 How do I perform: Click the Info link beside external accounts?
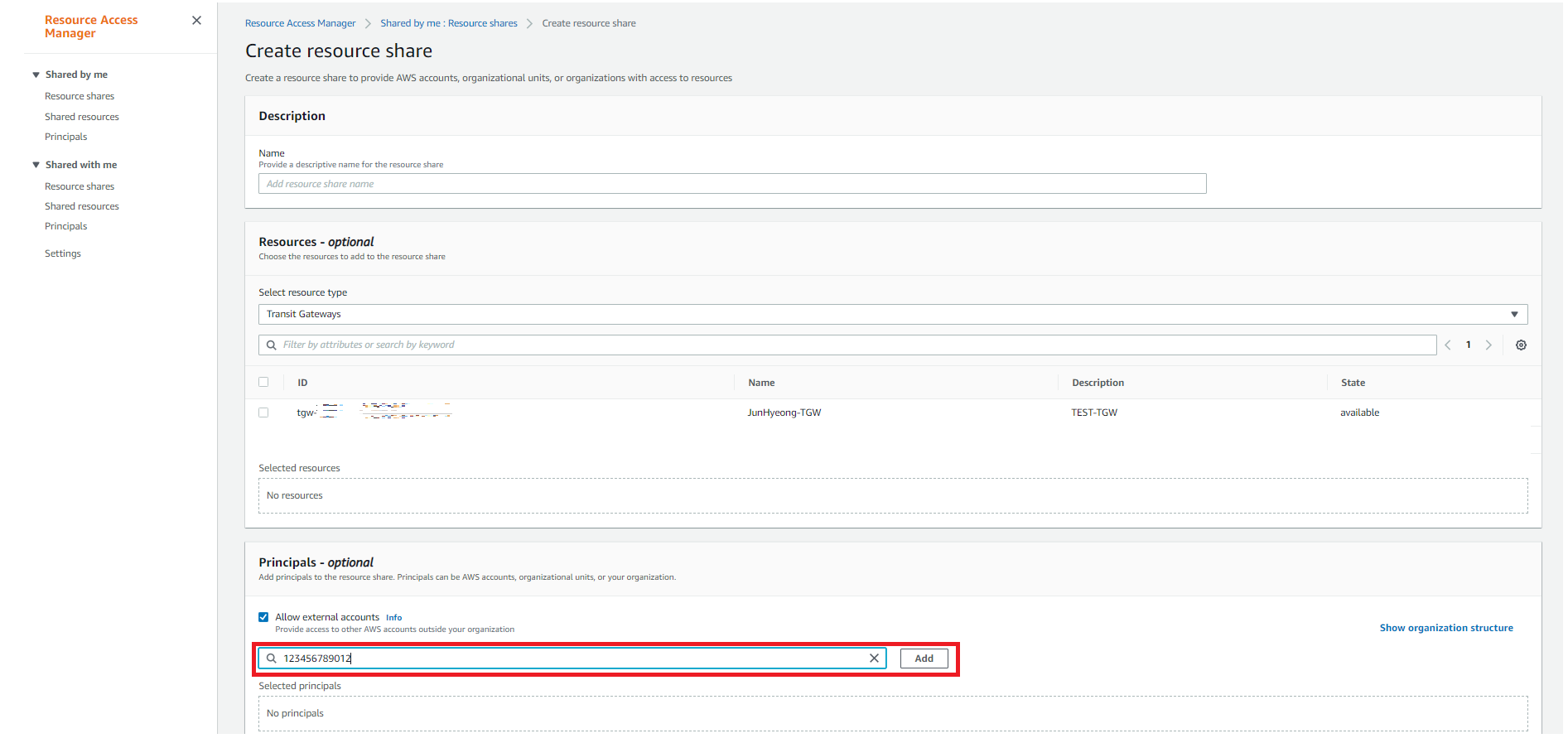393,618
